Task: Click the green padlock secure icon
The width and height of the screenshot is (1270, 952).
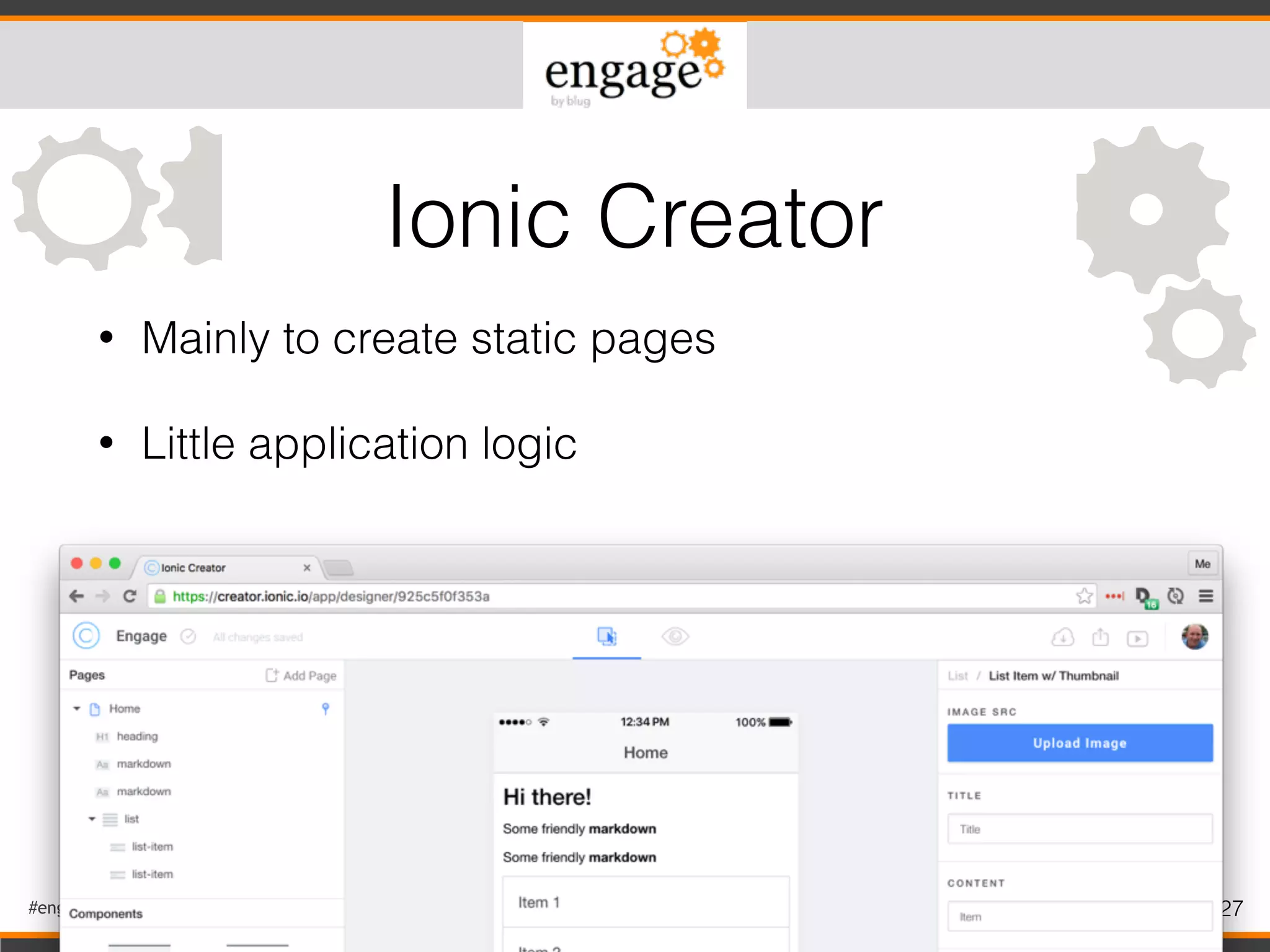Action: tap(160, 597)
